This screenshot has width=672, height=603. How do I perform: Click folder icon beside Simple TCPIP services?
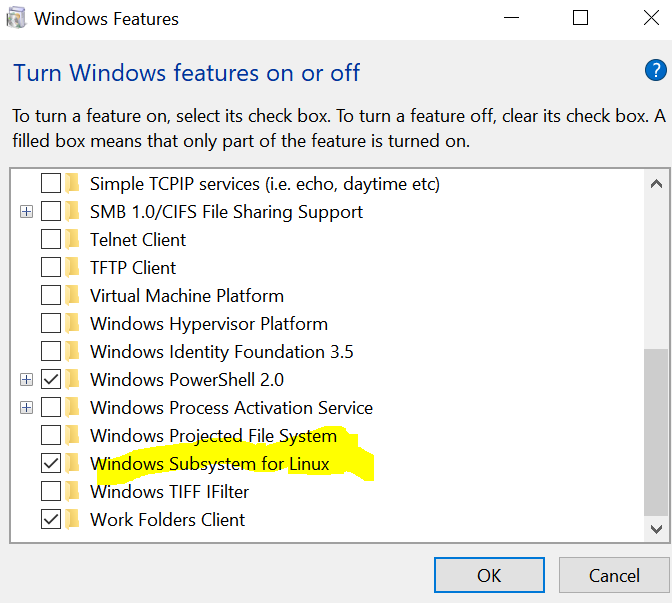pos(72,184)
